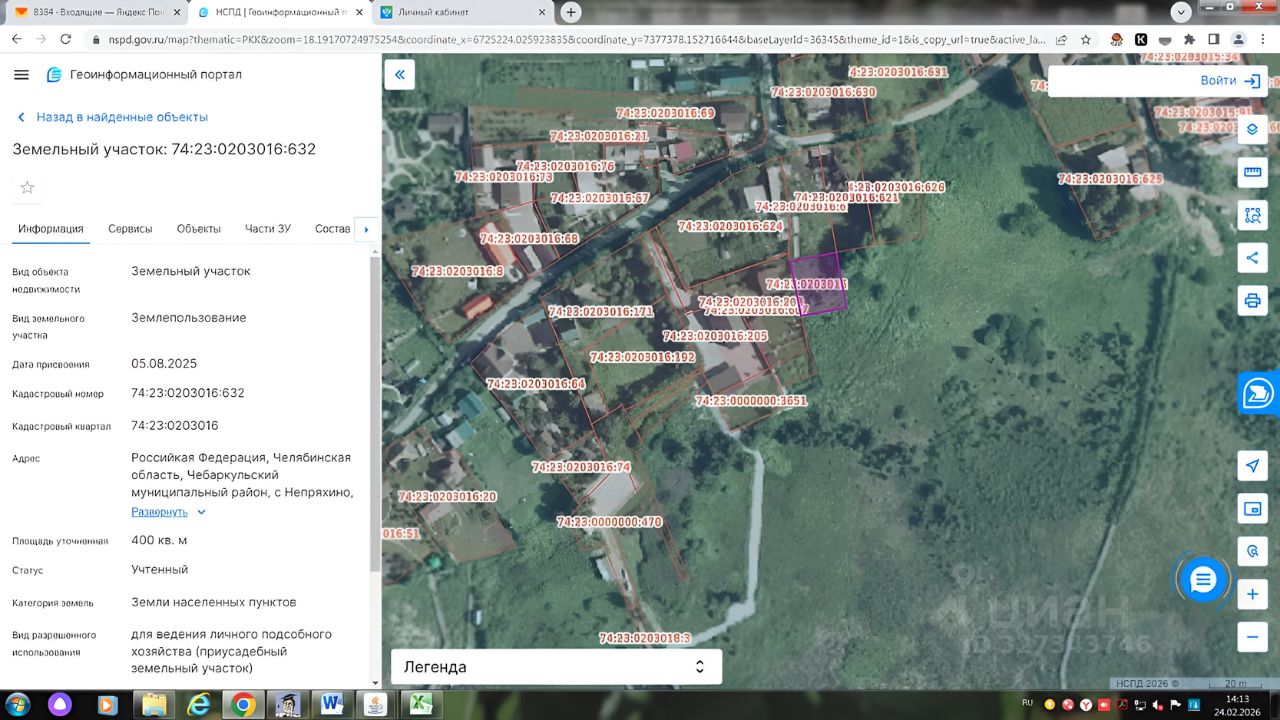Click the date value 05.08.2025
1280x720 pixels.
pos(164,363)
